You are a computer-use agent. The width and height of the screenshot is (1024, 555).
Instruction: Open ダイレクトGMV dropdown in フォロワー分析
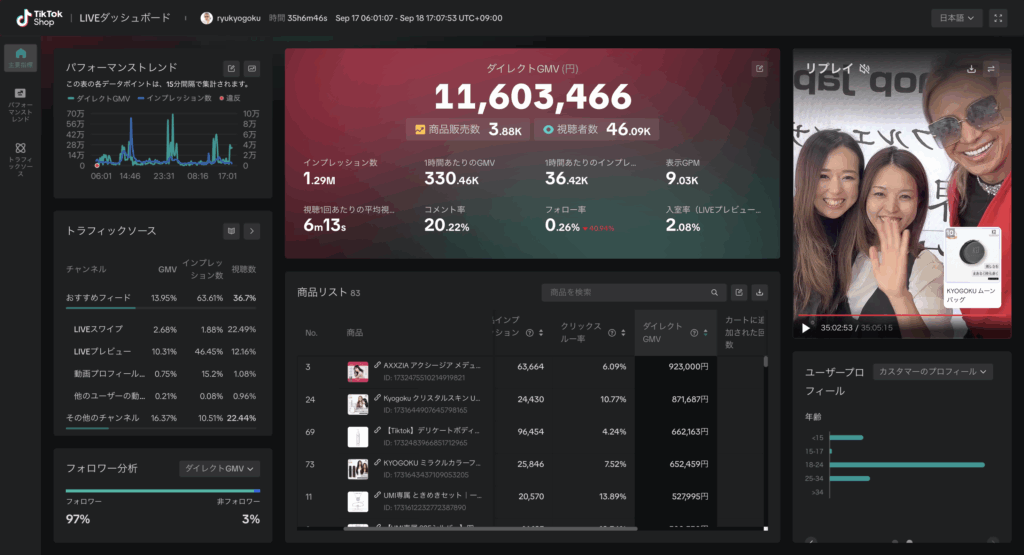[x=219, y=468]
